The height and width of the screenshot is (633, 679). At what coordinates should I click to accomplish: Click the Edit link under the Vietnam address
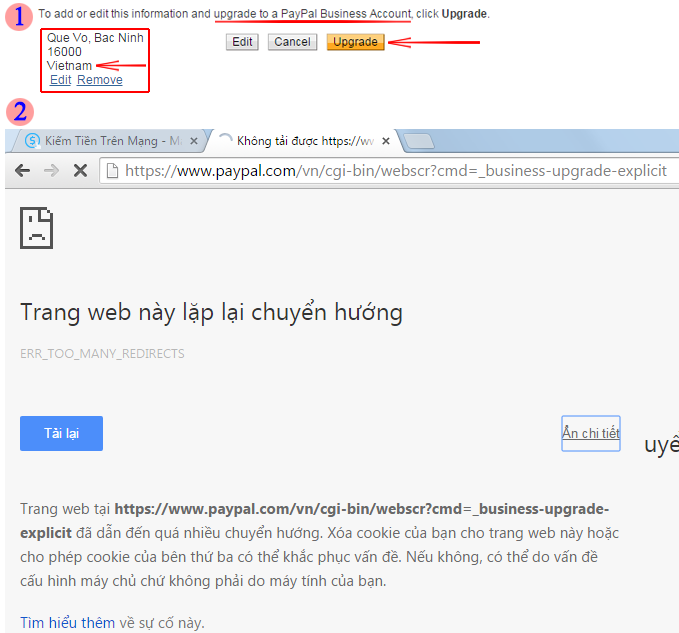pyautogui.click(x=61, y=80)
